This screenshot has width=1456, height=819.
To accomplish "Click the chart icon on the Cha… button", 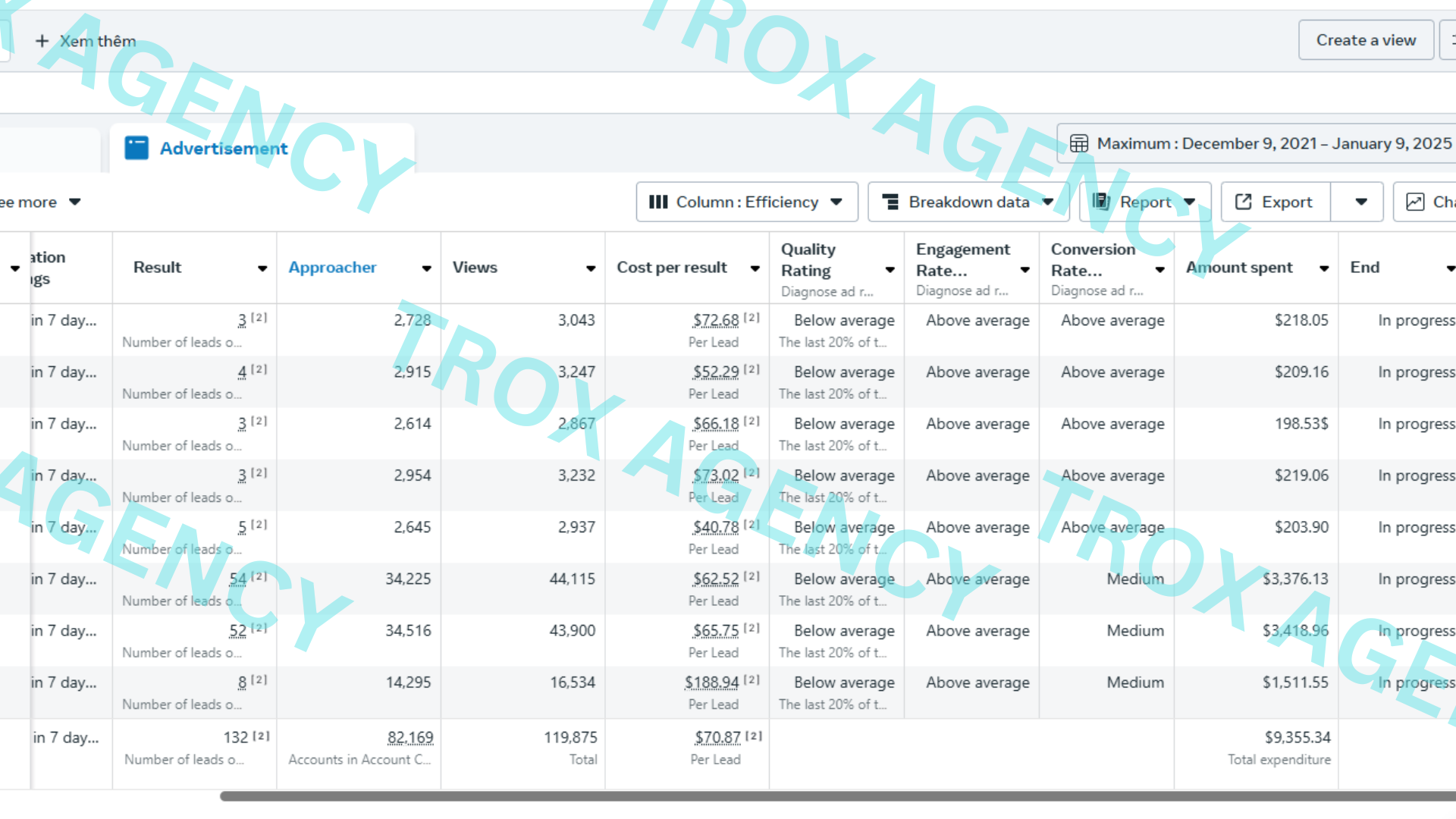I will [1415, 202].
